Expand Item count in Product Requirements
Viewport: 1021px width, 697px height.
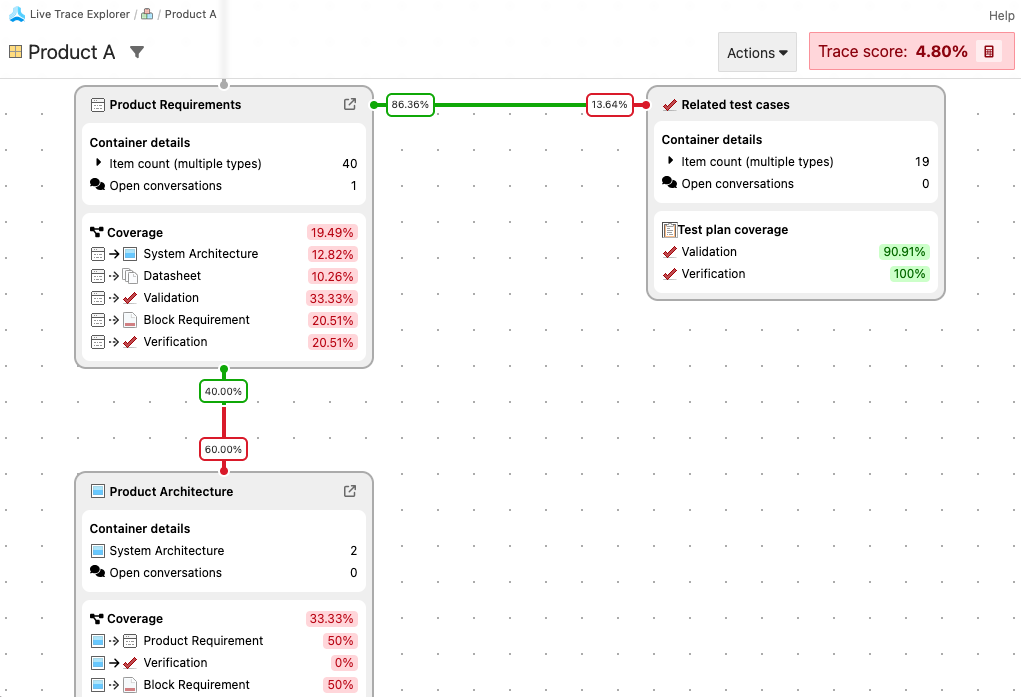(97, 163)
